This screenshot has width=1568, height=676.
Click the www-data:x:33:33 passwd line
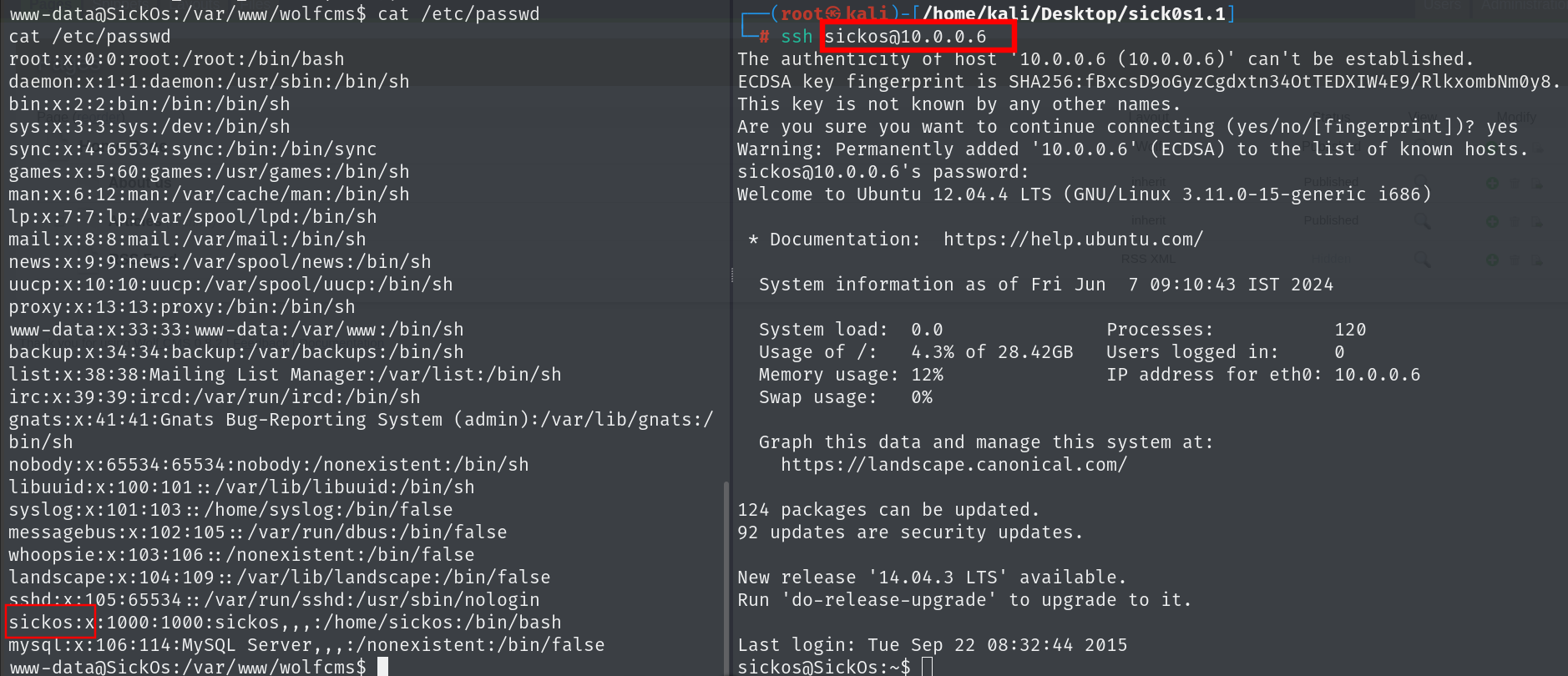pyautogui.click(x=236, y=330)
